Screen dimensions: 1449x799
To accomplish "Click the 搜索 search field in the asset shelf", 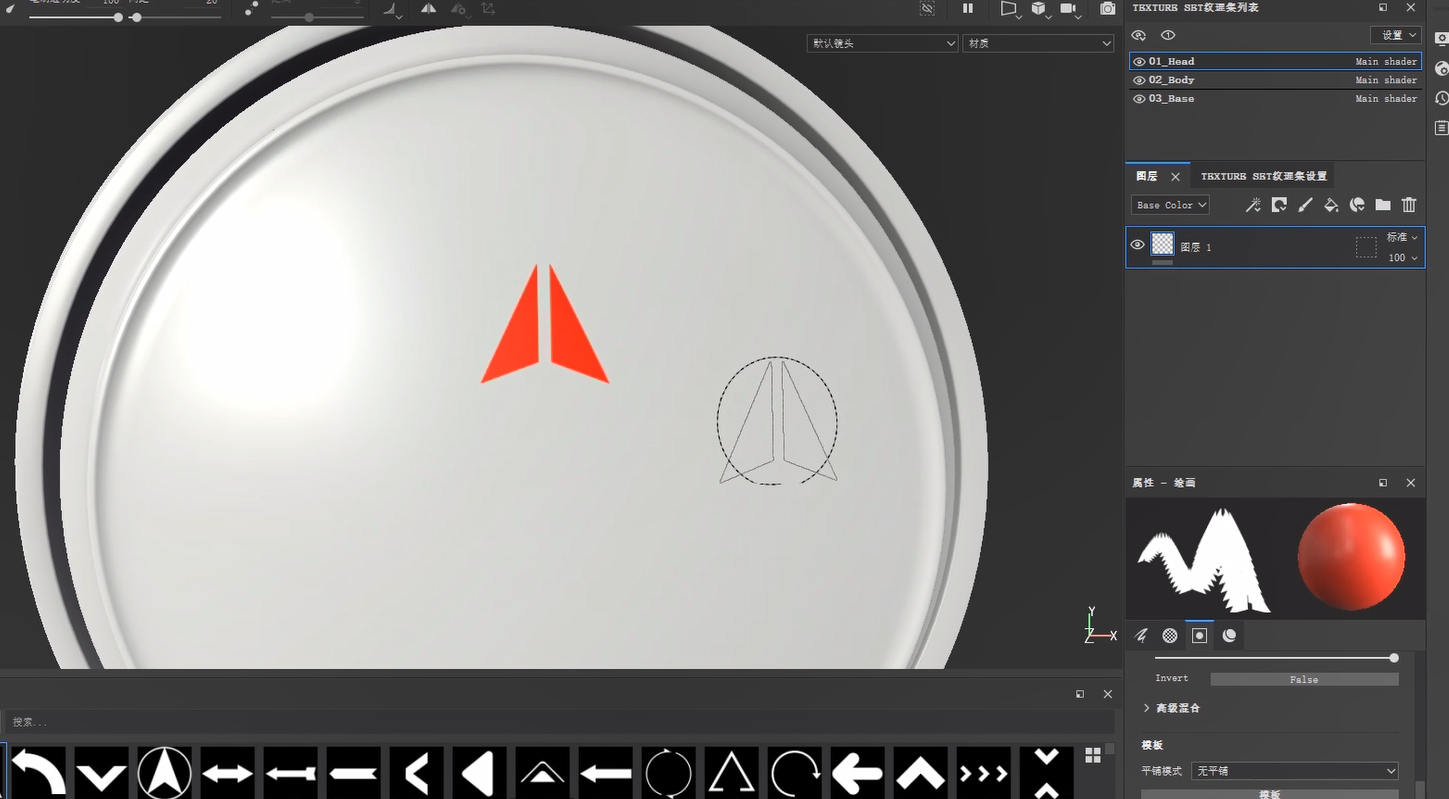I will [560, 721].
